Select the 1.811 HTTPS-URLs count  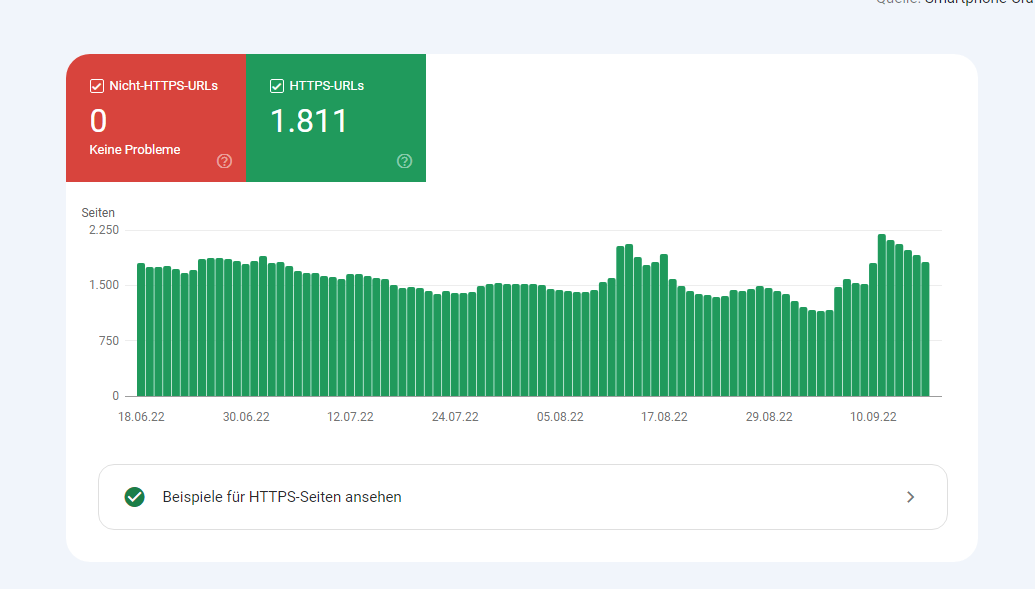pyautogui.click(x=309, y=121)
